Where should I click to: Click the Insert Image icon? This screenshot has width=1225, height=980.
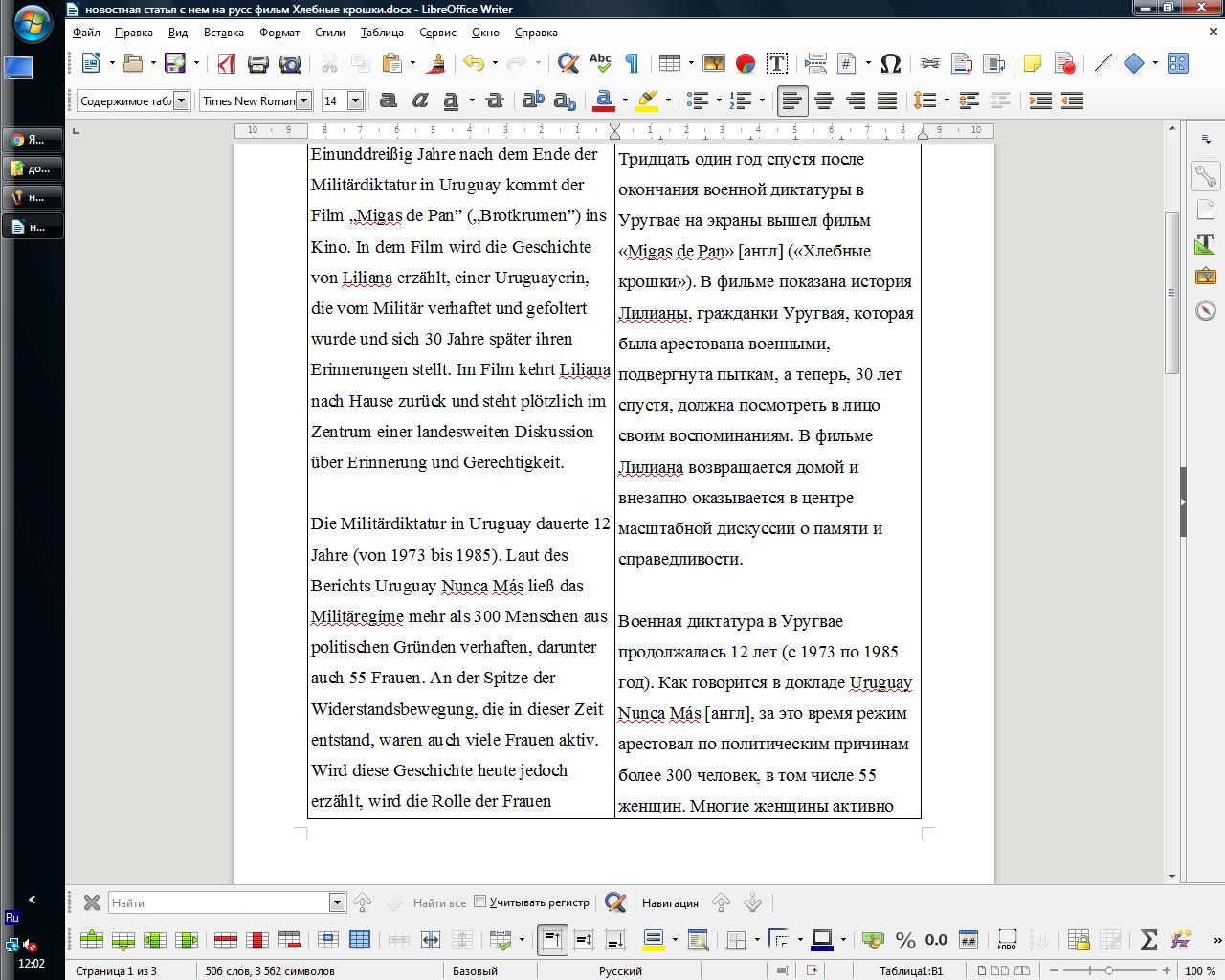714,63
